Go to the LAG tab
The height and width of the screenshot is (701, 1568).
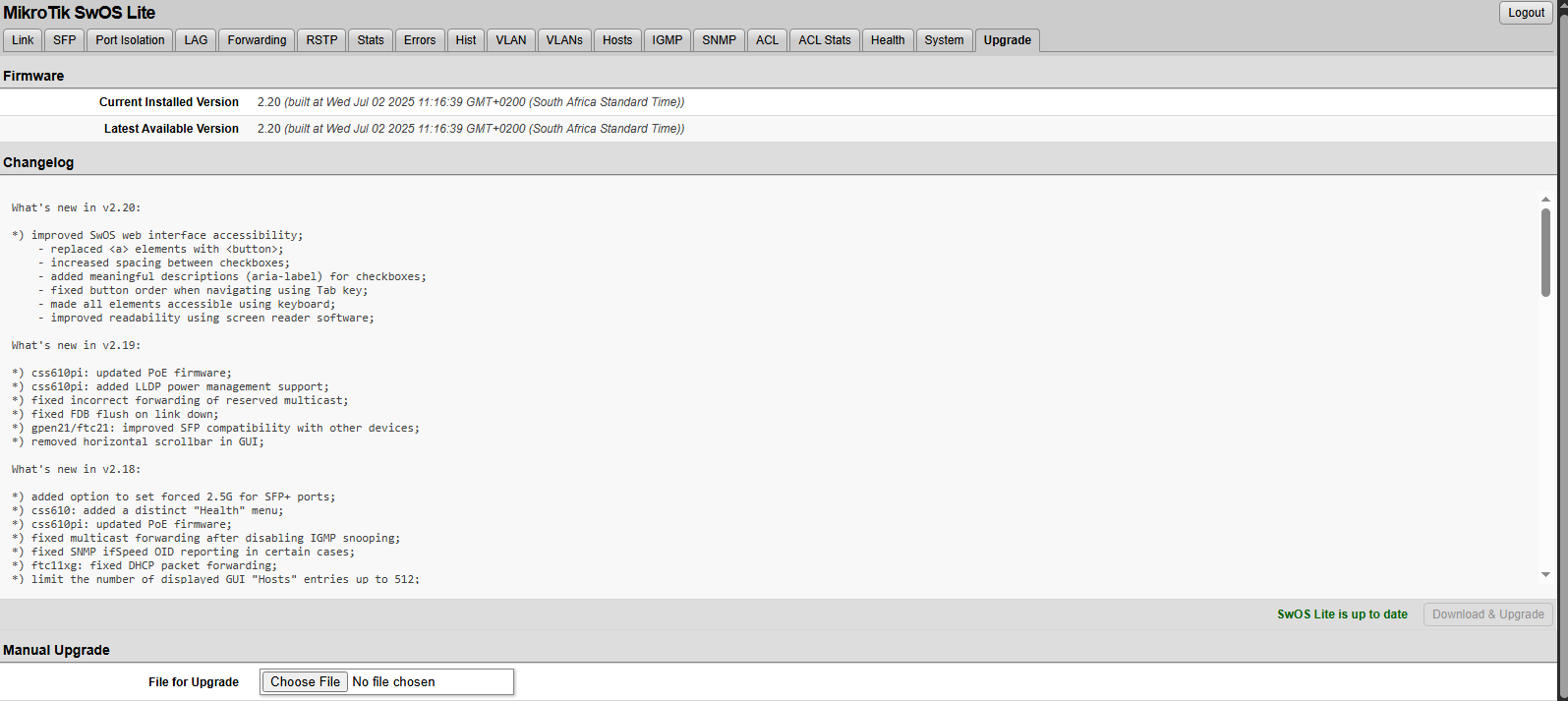196,40
